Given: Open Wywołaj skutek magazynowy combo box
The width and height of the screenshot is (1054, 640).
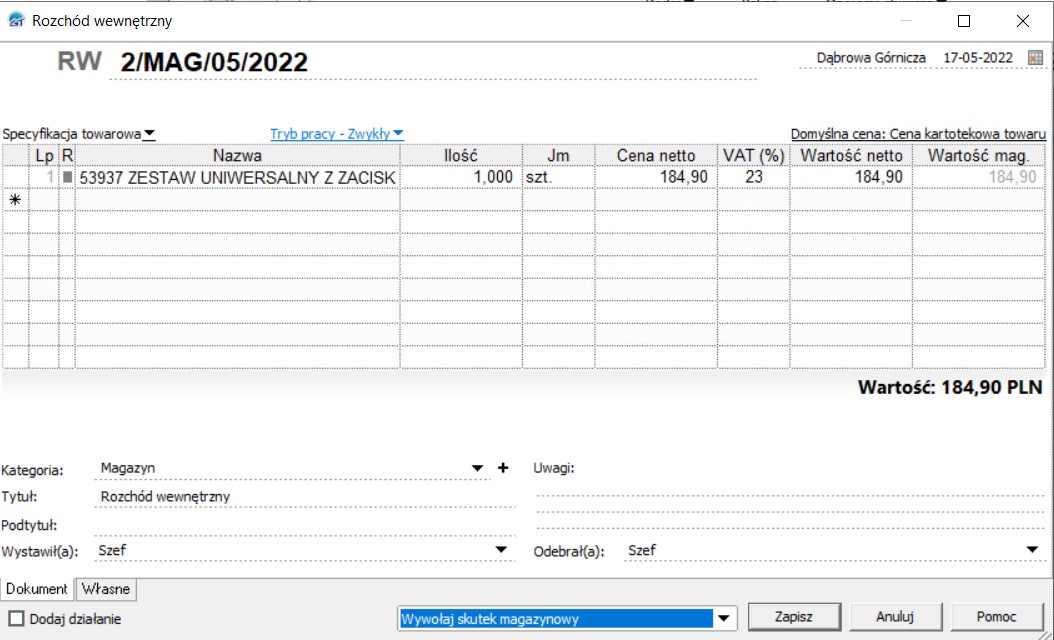Looking at the screenshot, I should coord(726,618).
